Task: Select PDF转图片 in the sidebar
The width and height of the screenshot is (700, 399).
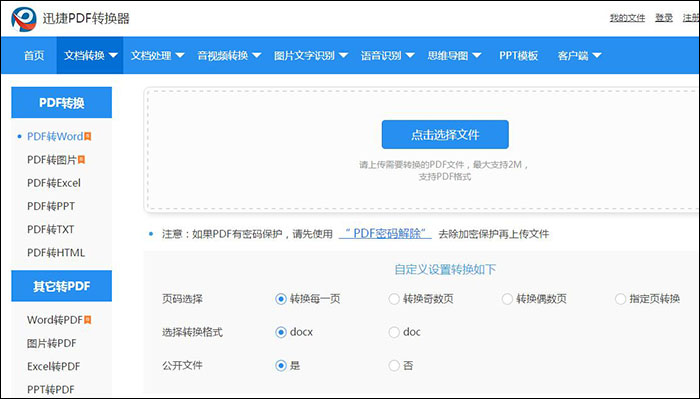Action: (52, 160)
